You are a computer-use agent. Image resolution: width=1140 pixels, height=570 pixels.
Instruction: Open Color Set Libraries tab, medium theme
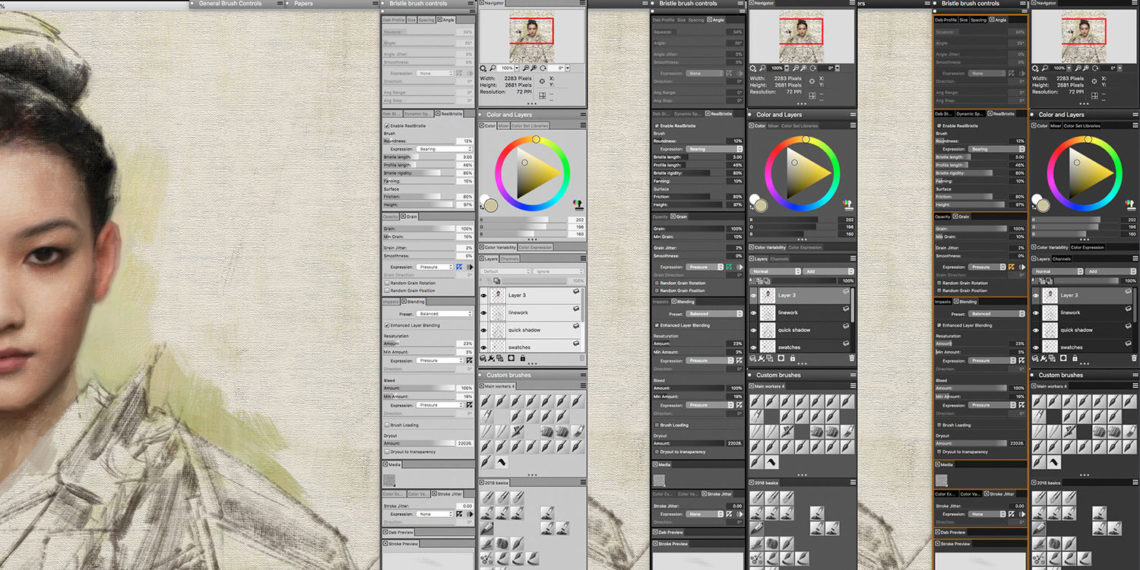[799, 126]
